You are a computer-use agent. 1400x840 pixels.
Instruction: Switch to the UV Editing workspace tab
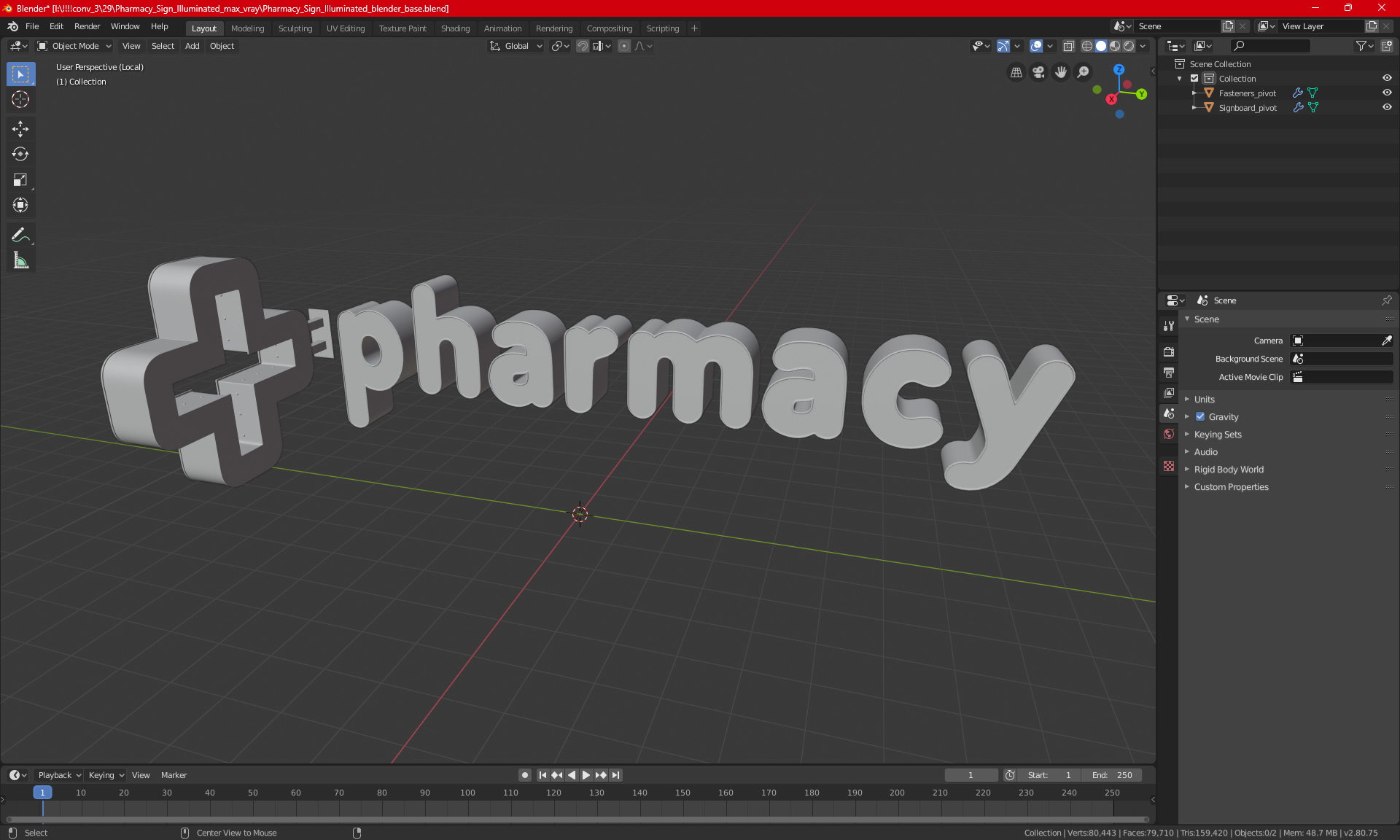point(345,28)
